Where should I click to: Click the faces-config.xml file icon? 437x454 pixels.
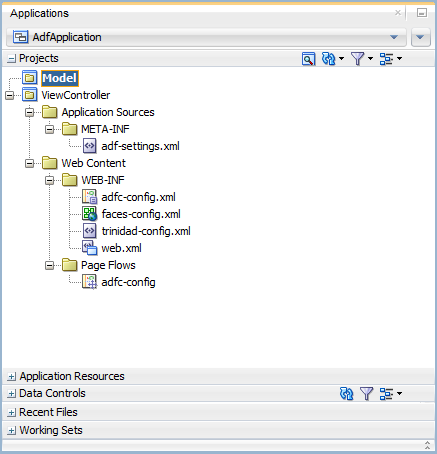pyautogui.click(x=90, y=214)
